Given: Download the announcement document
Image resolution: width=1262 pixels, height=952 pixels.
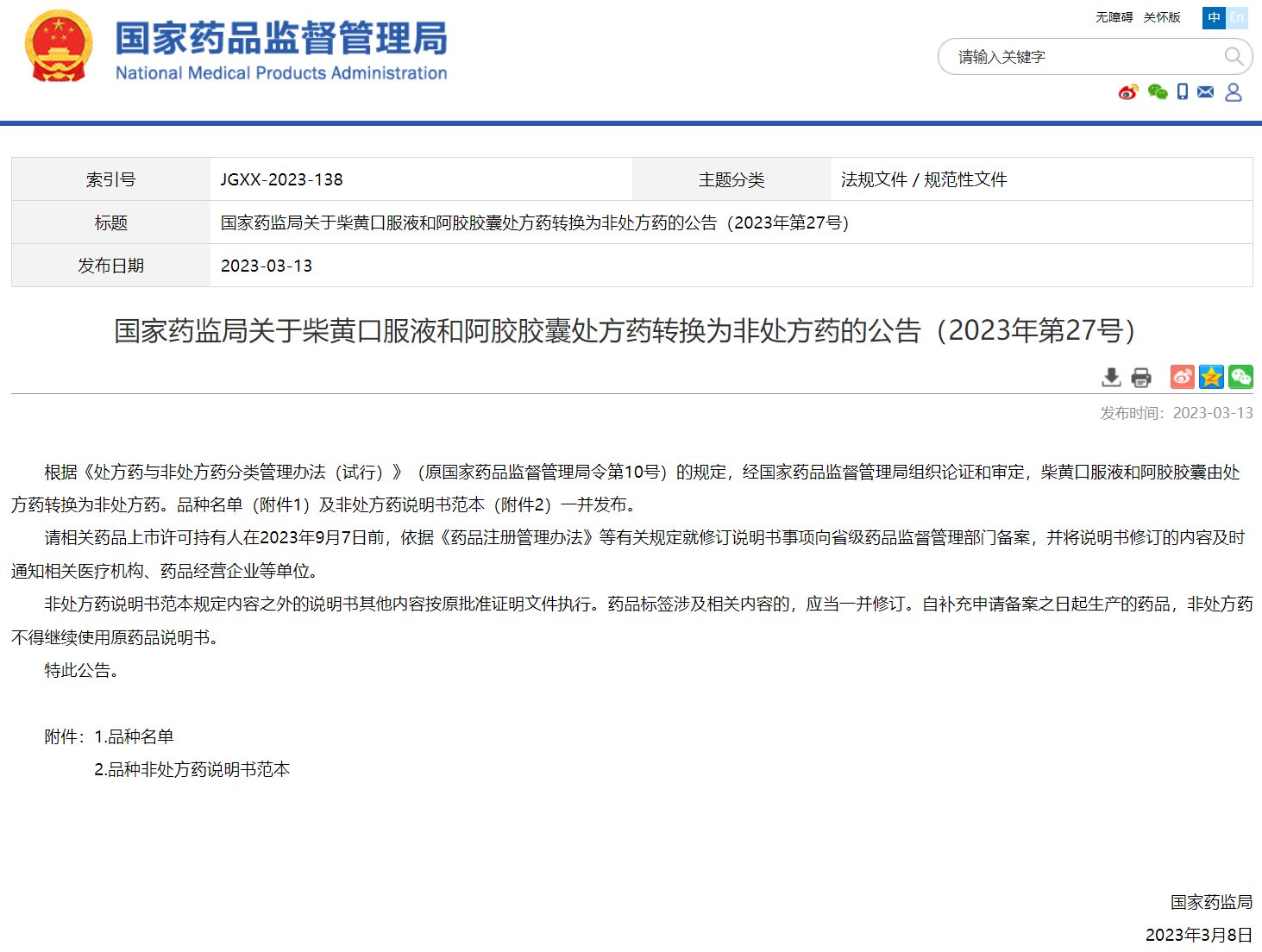Looking at the screenshot, I should pos(1112,377).
